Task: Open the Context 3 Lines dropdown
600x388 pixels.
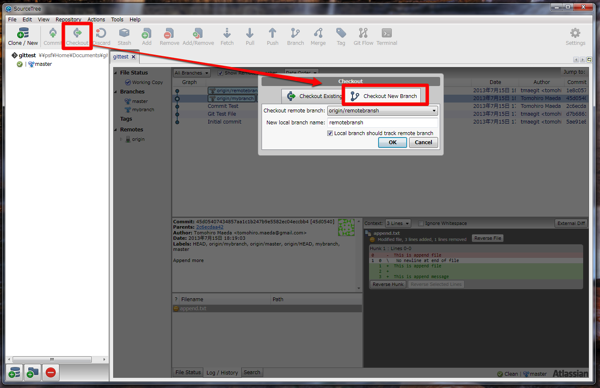Action: [x=398, y=223]
